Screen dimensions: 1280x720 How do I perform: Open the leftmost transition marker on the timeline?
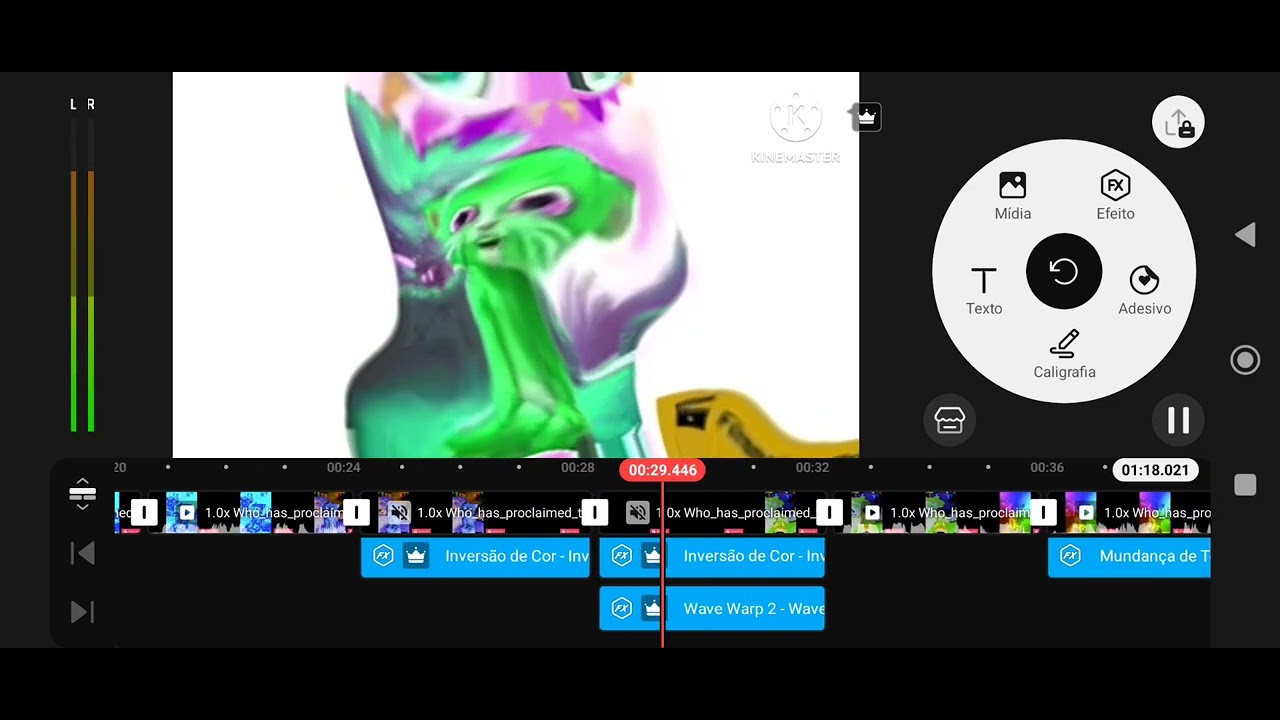[x=144, y=513]
